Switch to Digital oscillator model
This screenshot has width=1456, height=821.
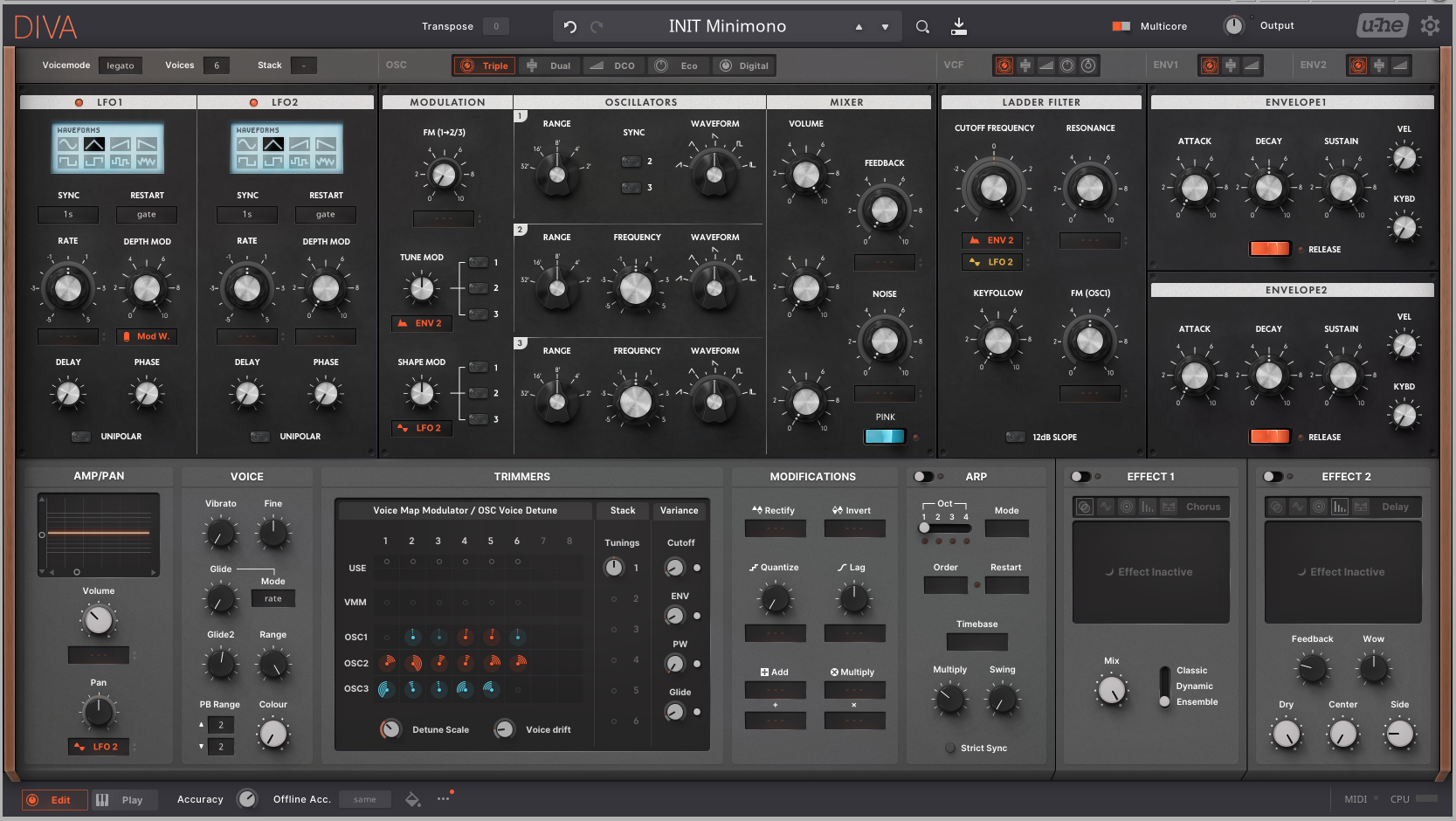click(x=744, y=66)
